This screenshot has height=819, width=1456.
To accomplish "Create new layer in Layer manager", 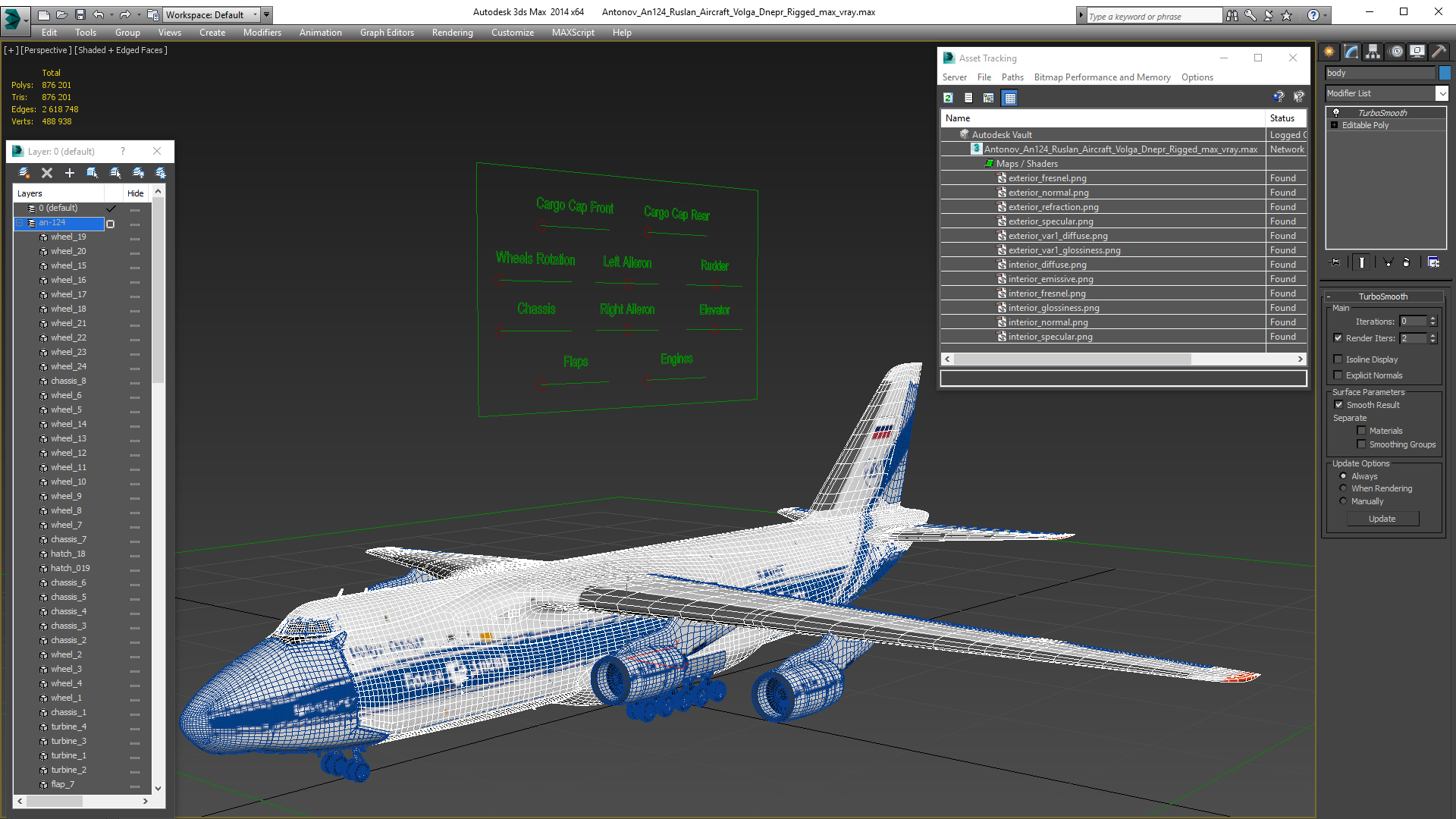I will (24, 173).
